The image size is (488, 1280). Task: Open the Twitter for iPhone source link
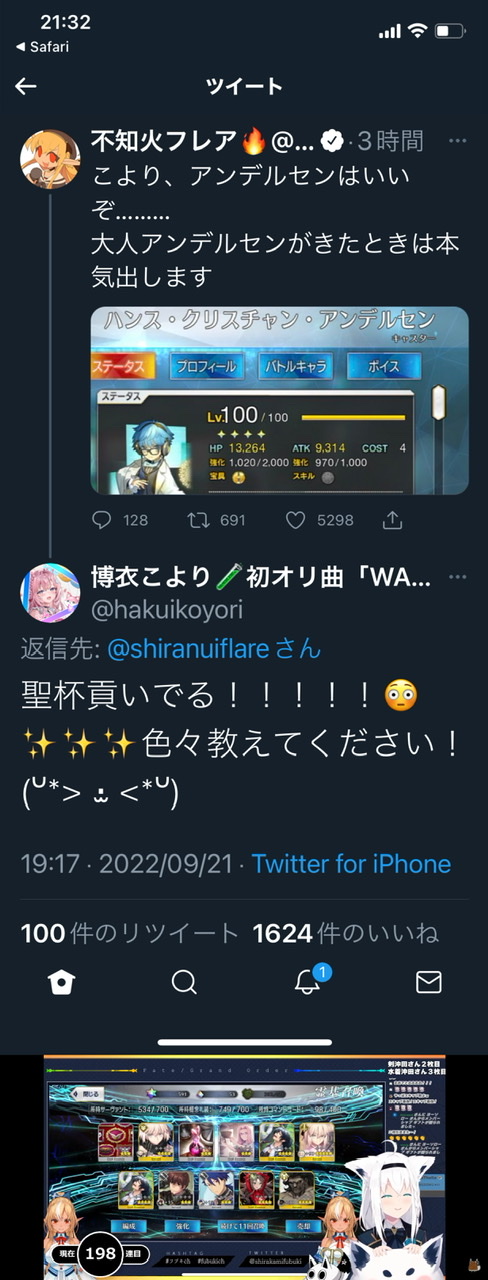[x=351, y=864]
